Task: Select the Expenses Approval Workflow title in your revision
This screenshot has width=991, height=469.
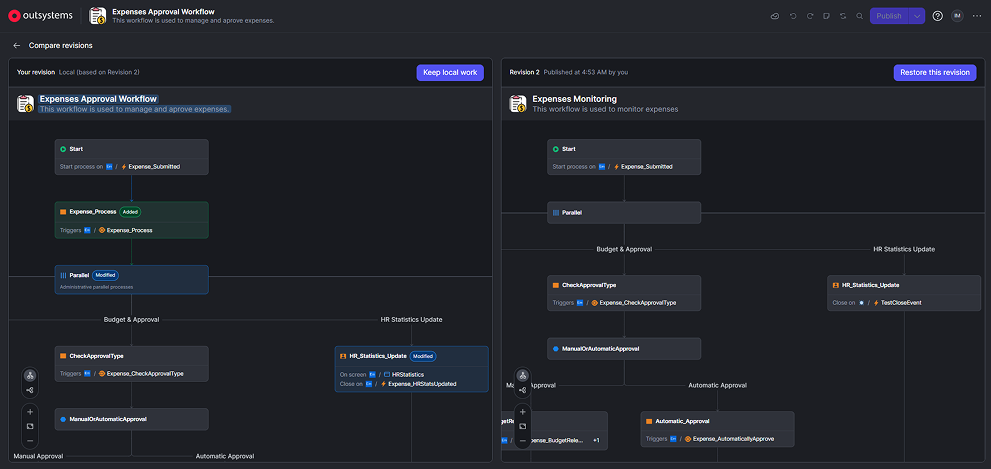Action: click(98, 99)
